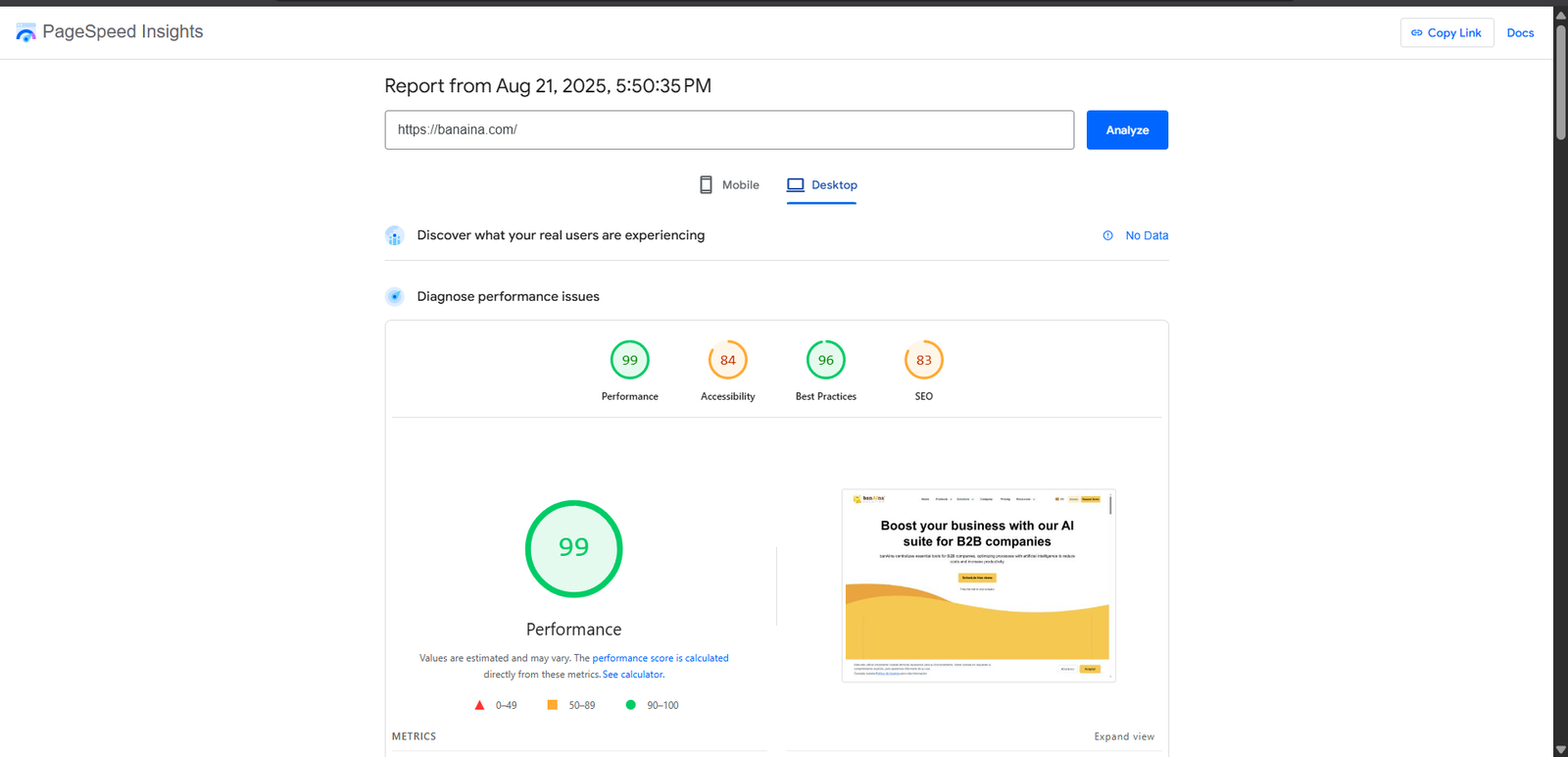Click the green circle 90–100 legend icon
Viewport: 1568px width, 757px height.
click(631, 705)
